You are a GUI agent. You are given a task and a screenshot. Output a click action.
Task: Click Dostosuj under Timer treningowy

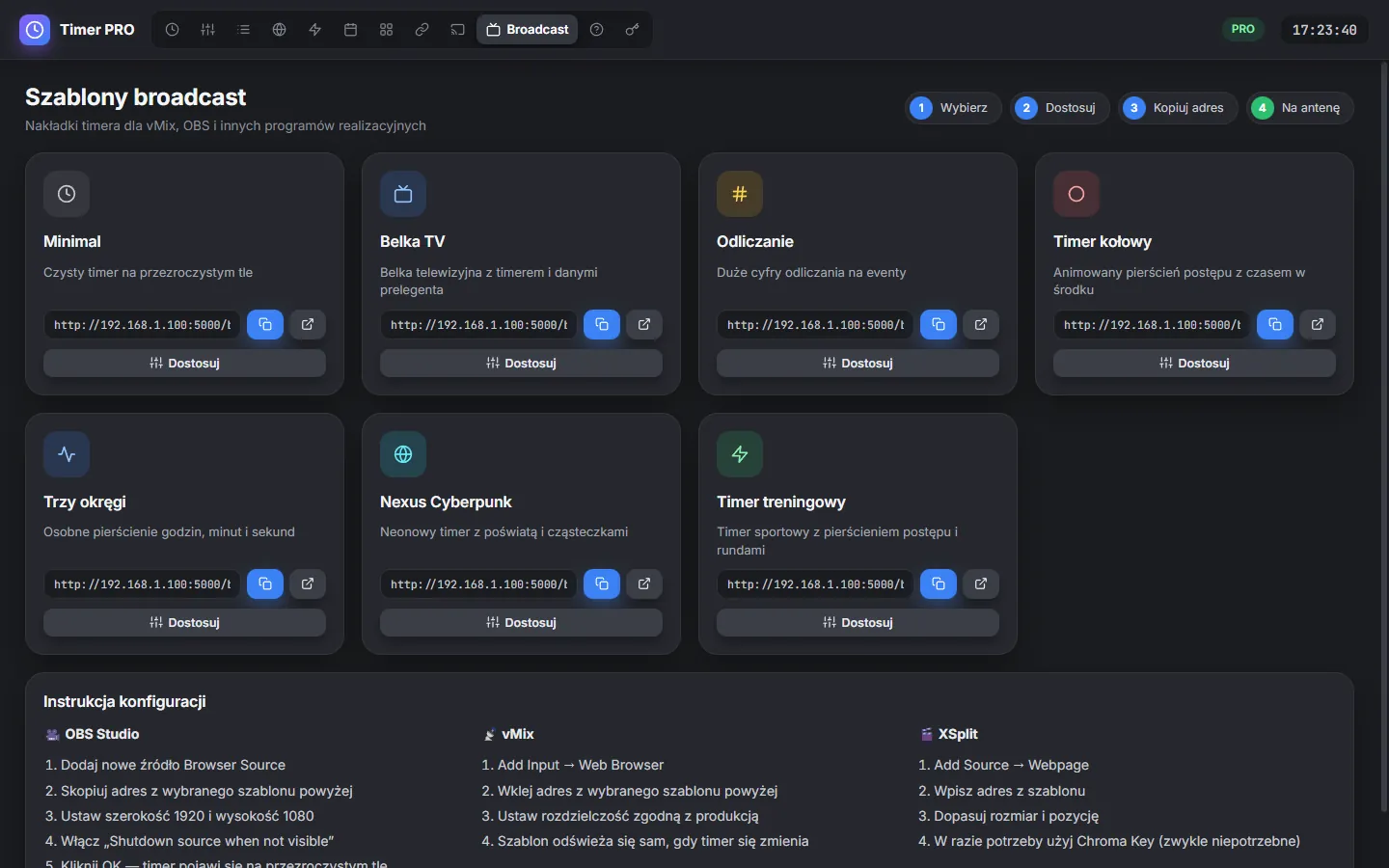point(858,623)
